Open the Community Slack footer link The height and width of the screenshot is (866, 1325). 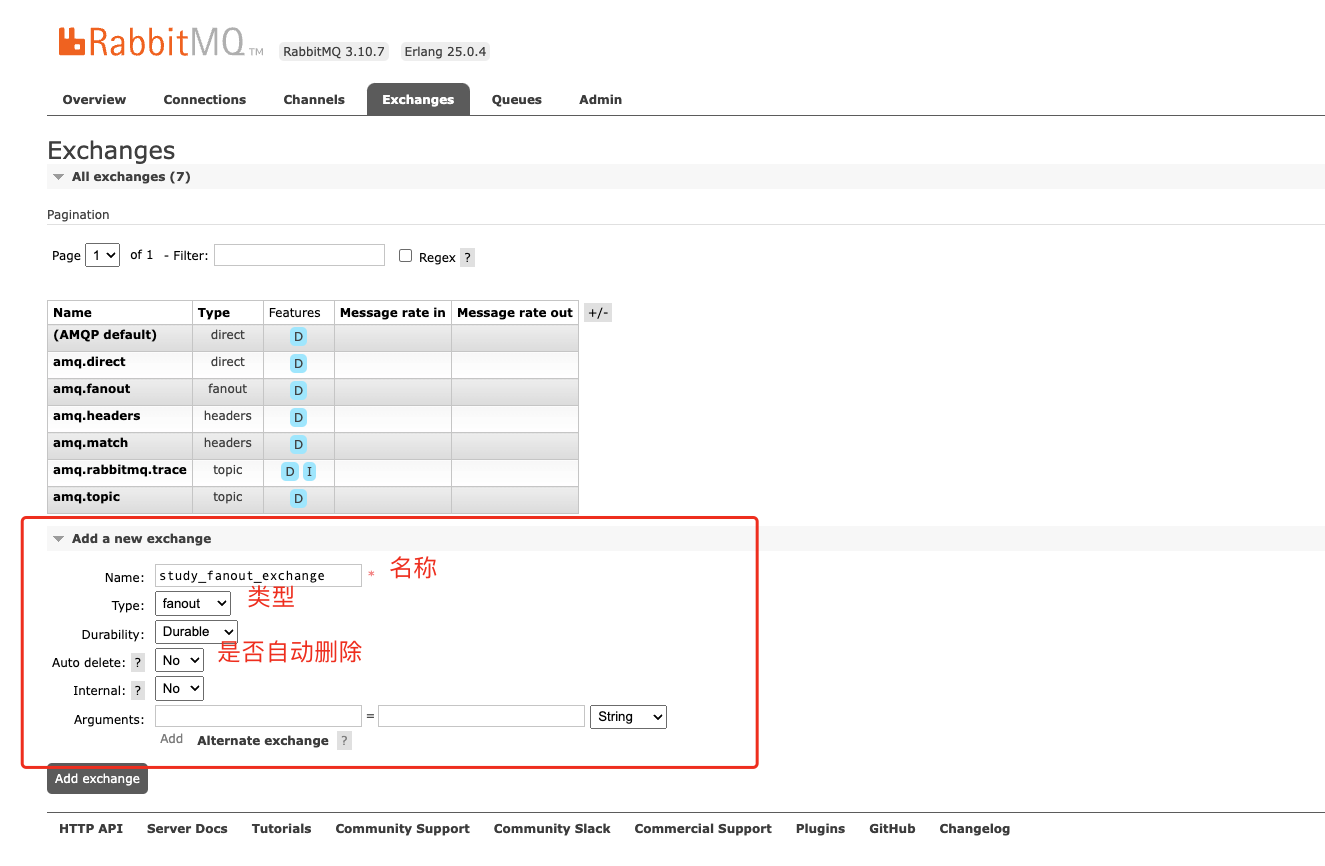point(552,829)
